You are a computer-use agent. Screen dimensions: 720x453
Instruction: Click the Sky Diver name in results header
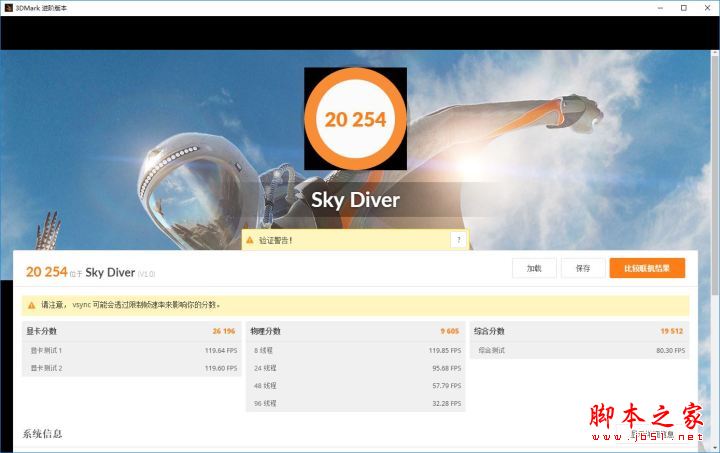coord(110,273)
